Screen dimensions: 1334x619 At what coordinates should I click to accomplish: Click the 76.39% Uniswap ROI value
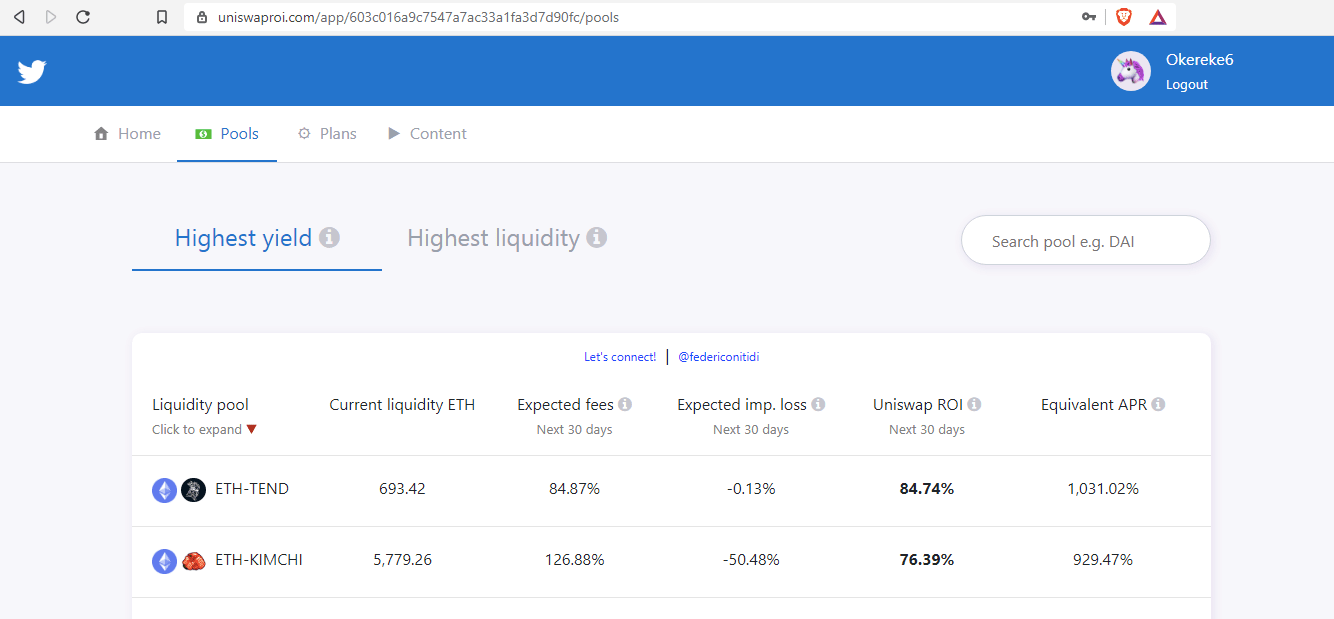tap(927, 560)
